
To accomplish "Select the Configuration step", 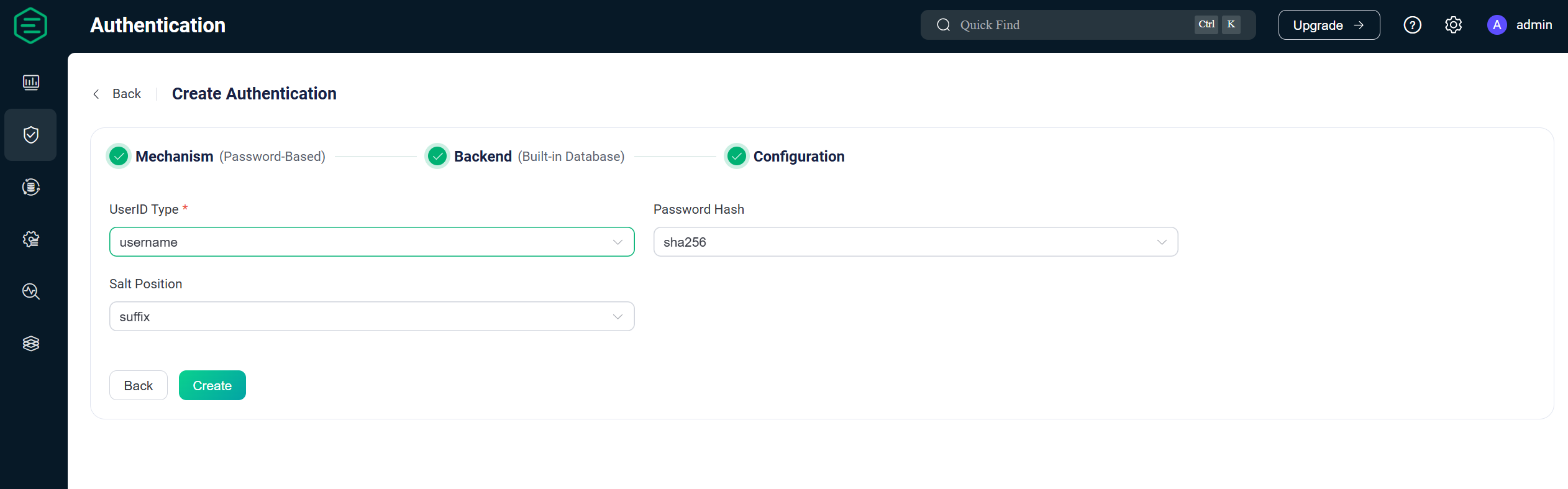I will pyautogui.click(x=785, y=157).
